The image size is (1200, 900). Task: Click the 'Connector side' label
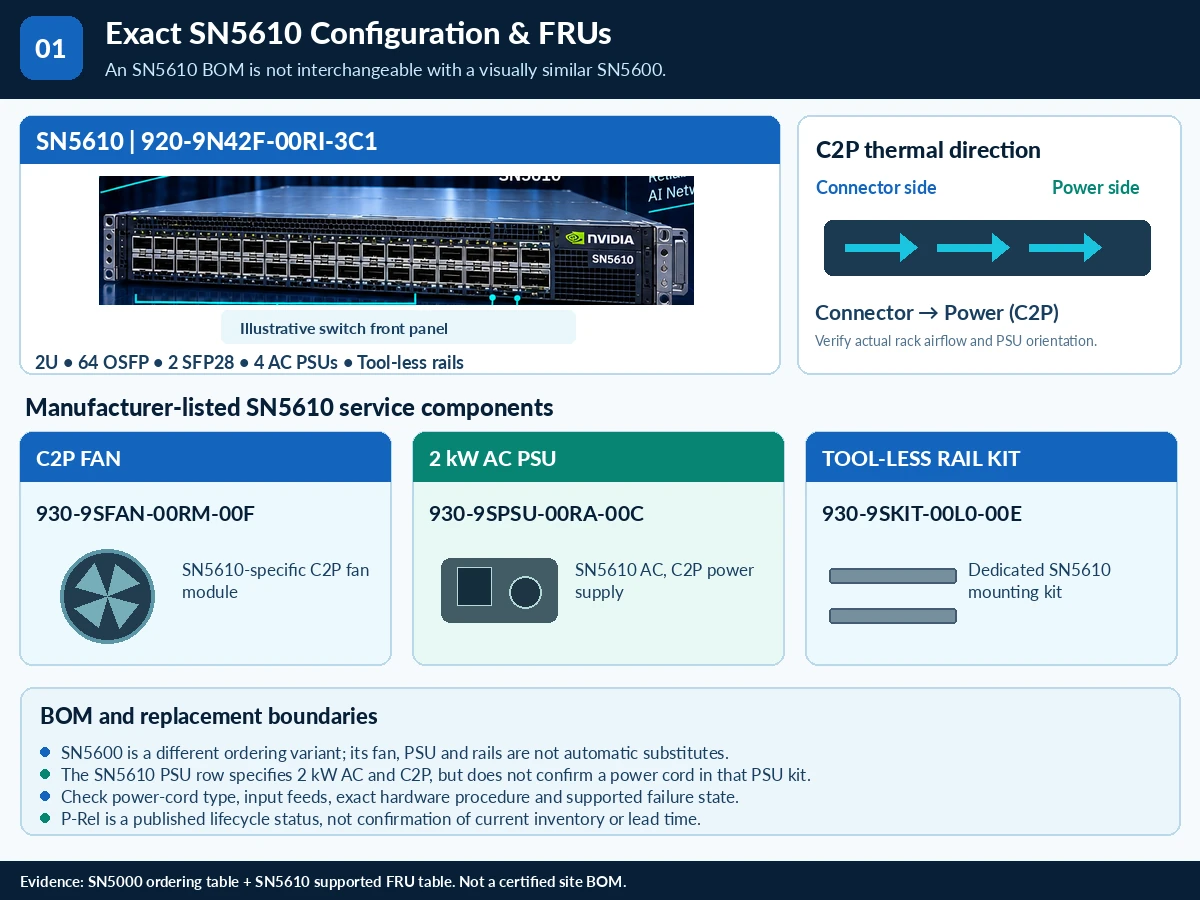pos(876,187)
